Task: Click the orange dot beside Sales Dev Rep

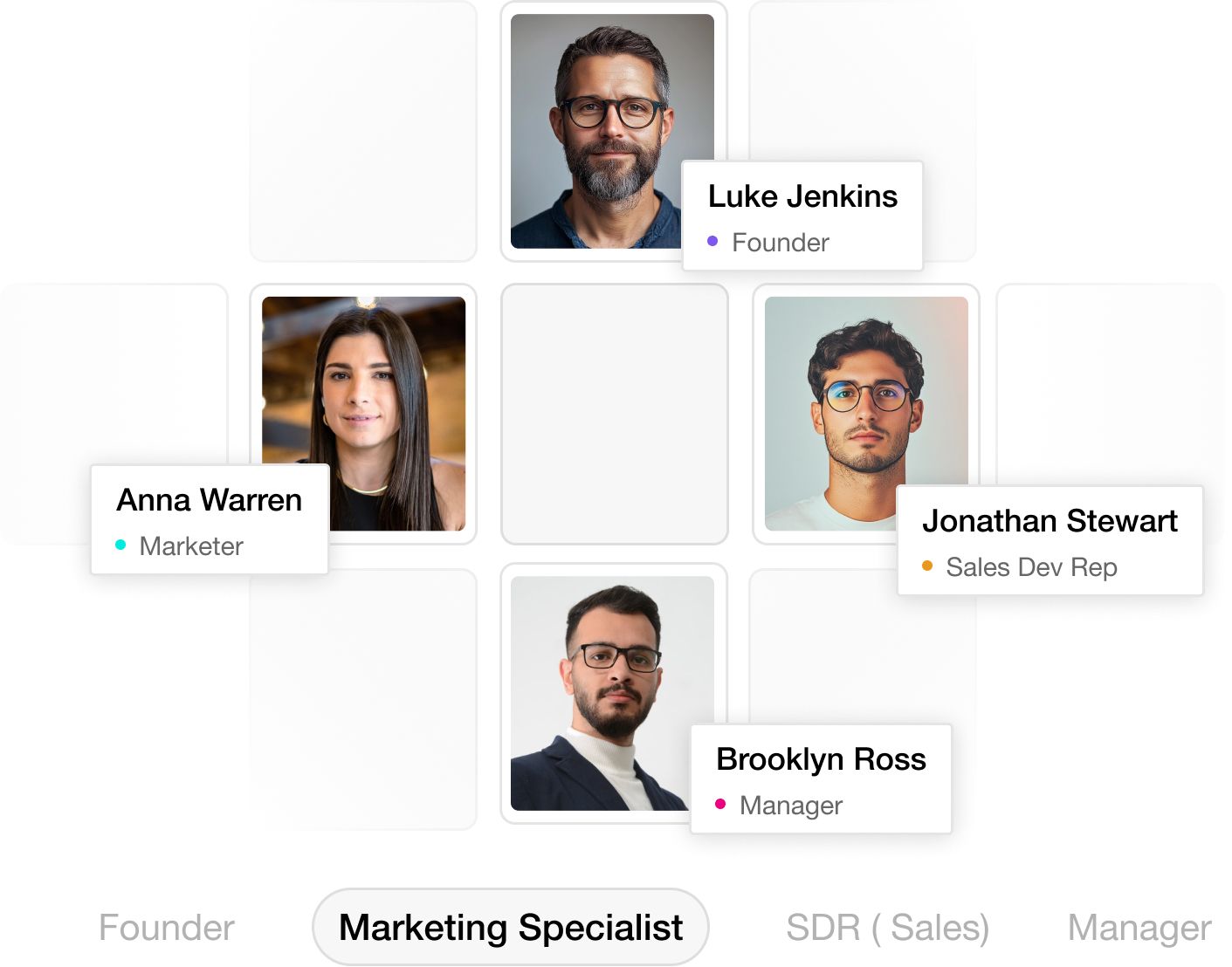Action: tap(927, 566)
